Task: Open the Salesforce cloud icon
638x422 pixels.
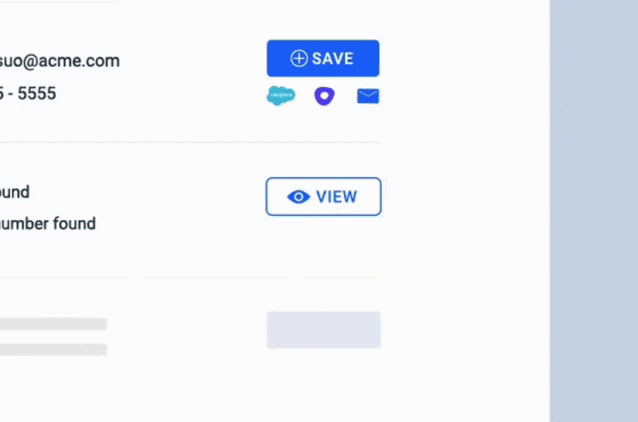Action: tap(281, 96)
